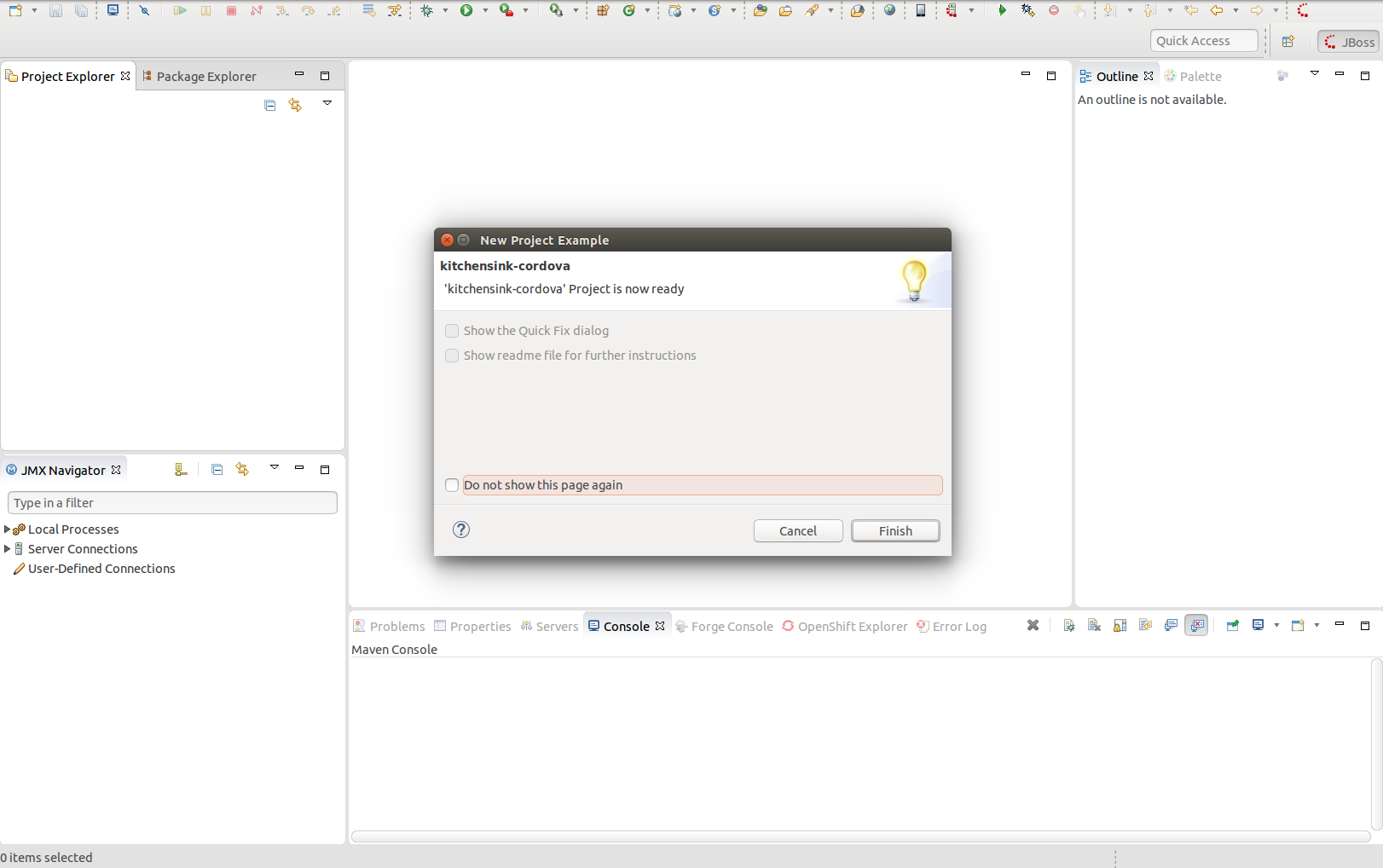Image resolution: width=1383 pixels, height=868 pixels.
Task: Launch the BrowserSim phone icon
Action: click(921, 11)
